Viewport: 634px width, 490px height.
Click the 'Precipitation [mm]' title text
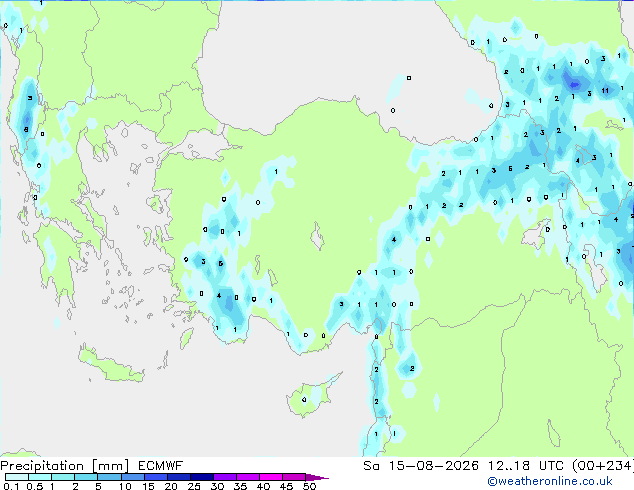[64, 466]
